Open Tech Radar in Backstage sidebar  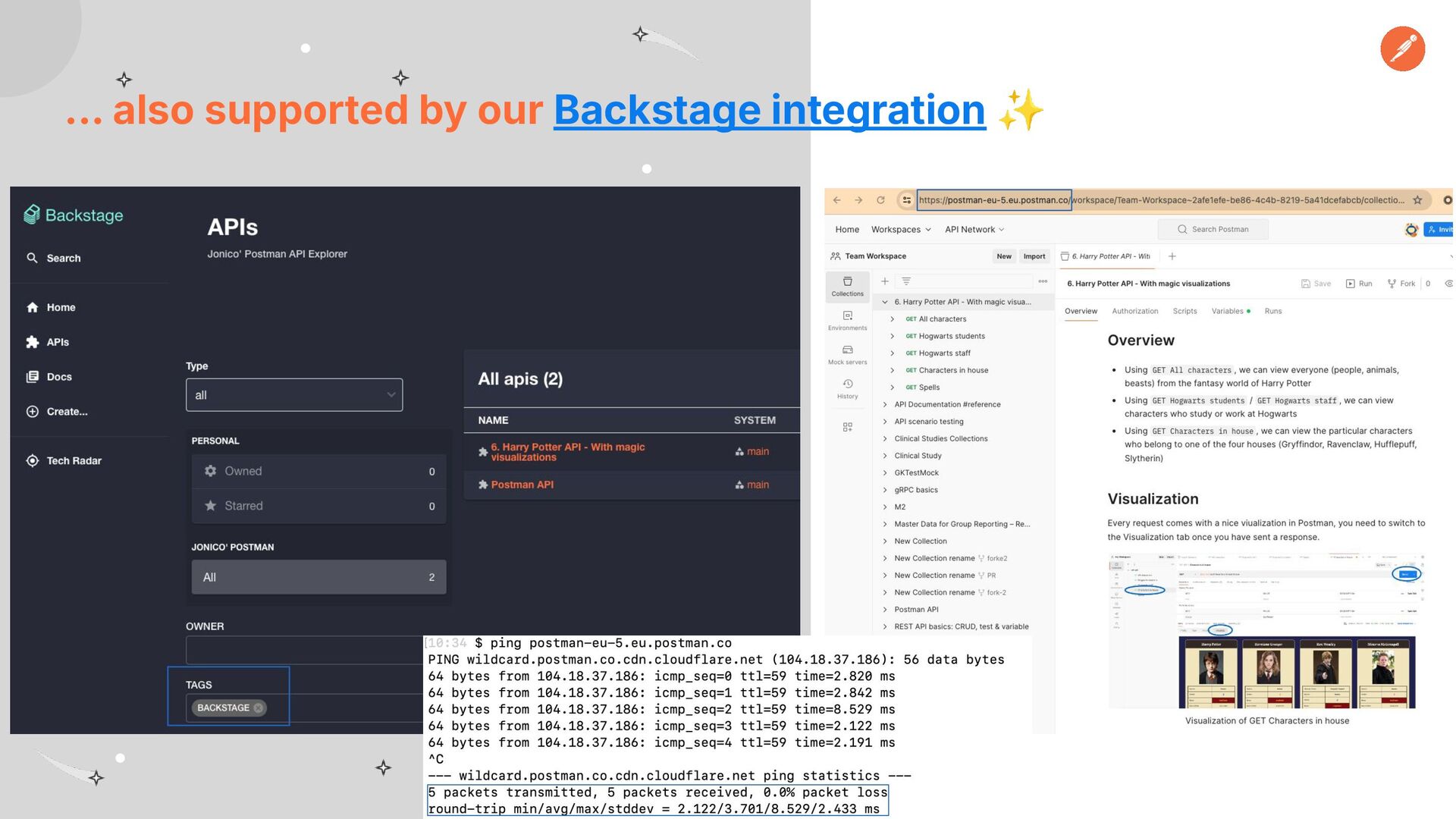point(64,461)
